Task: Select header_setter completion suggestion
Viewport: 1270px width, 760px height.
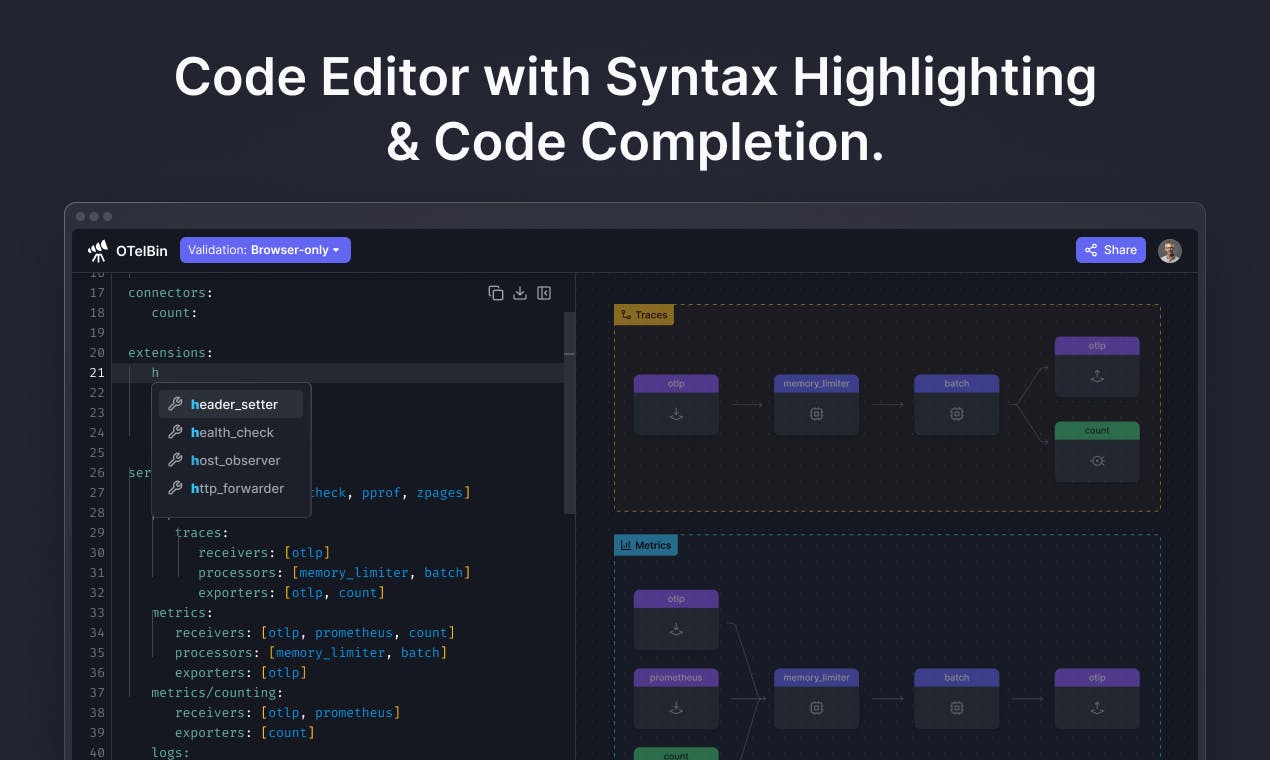Action: (231, 404)
